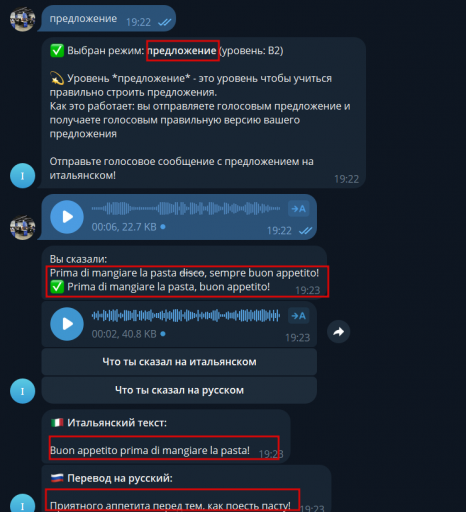This screenshot has height=512, width=466.
Task: Open the user's photo avatar beside предложение message
Action: click(23, 19)
